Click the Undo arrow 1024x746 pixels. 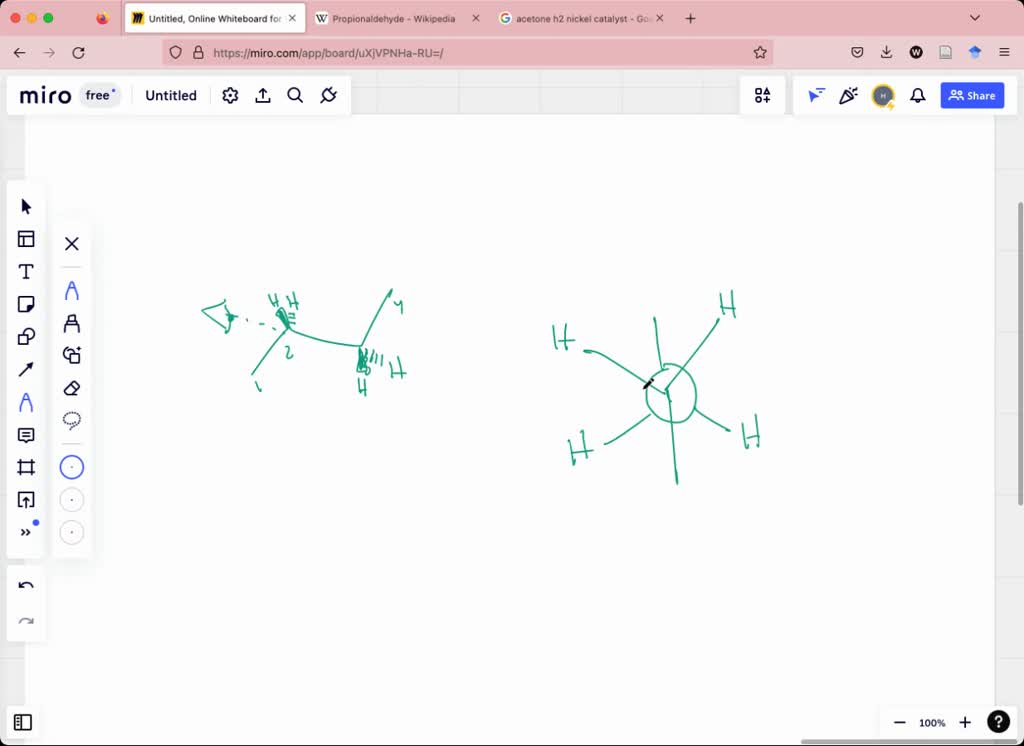(26, 586)
